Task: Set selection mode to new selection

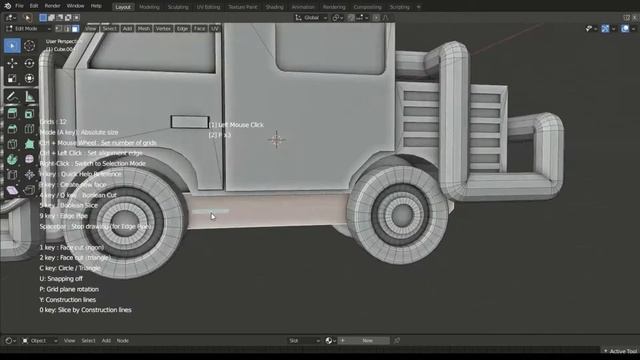Action: pos(43,18)
